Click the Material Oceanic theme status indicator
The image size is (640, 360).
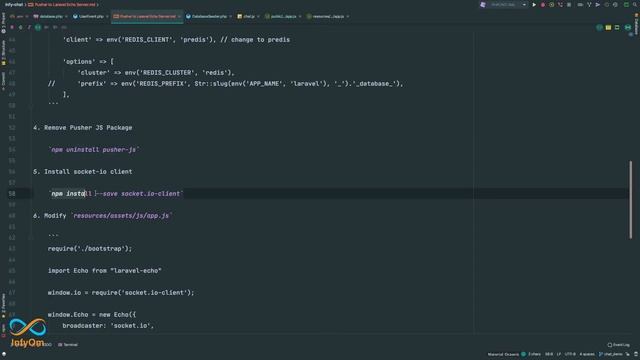tap(507, 354)
